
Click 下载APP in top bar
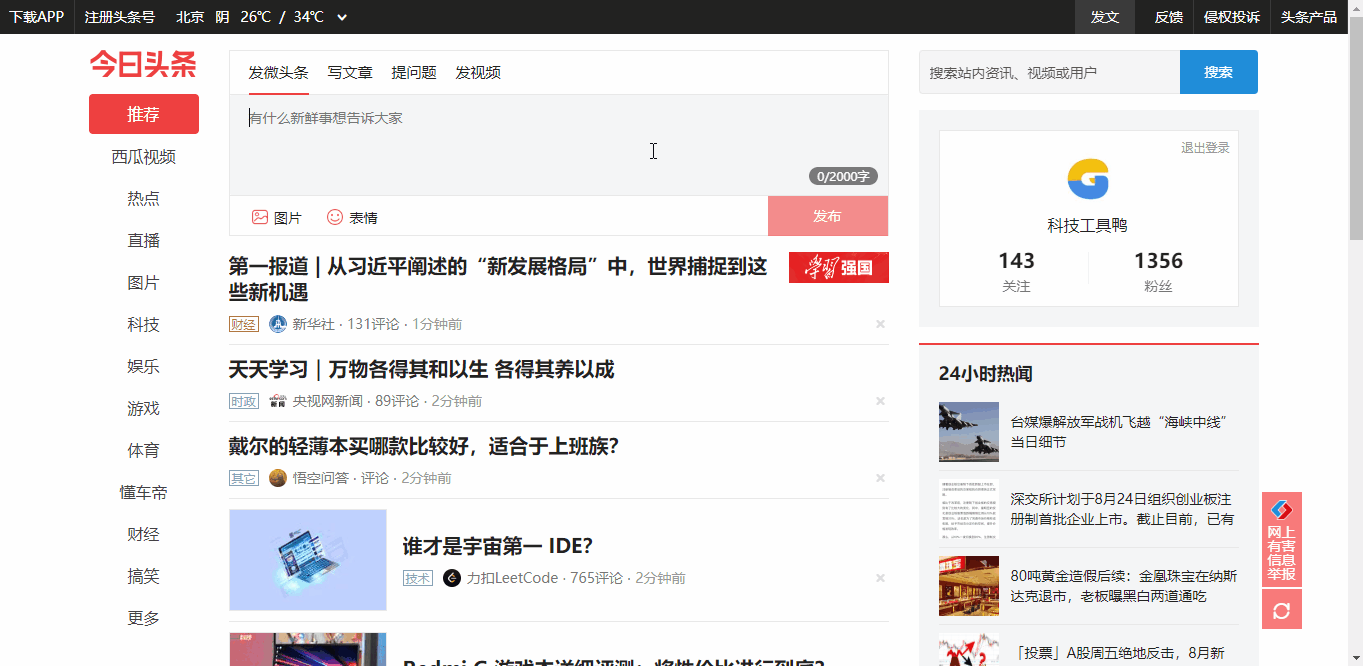pos(37,17)
